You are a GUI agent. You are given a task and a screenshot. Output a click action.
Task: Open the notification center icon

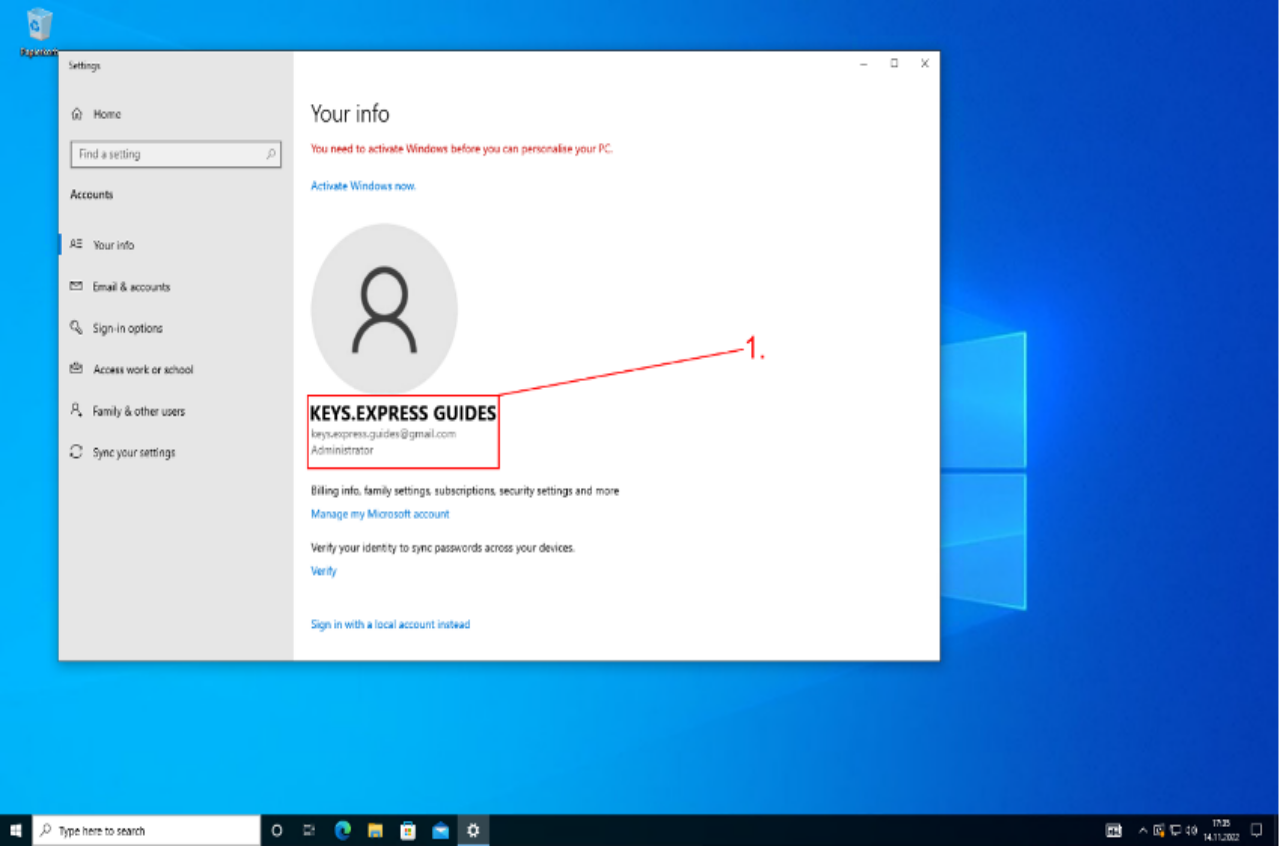click(1257, 830)
